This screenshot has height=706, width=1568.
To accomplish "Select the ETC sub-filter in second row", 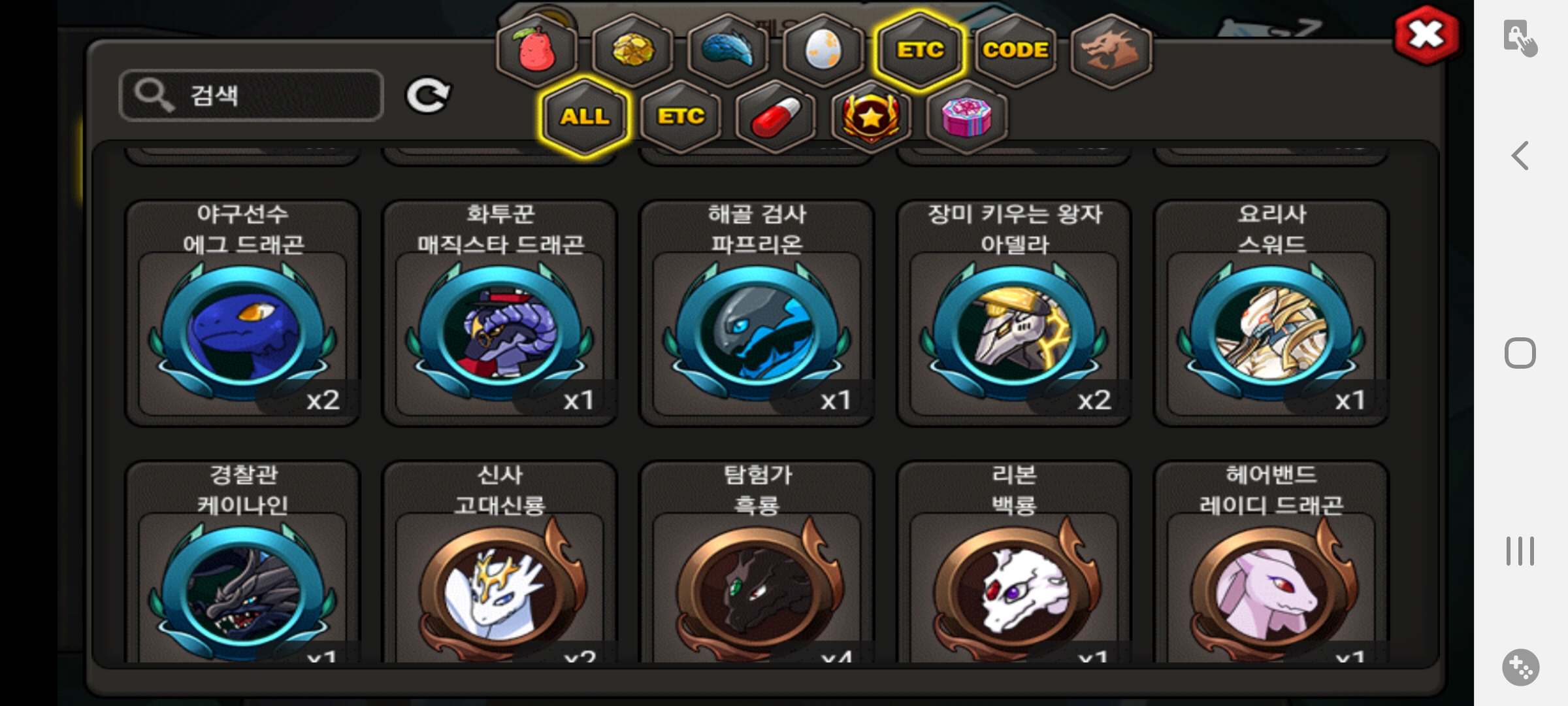I will coord(681,117).
